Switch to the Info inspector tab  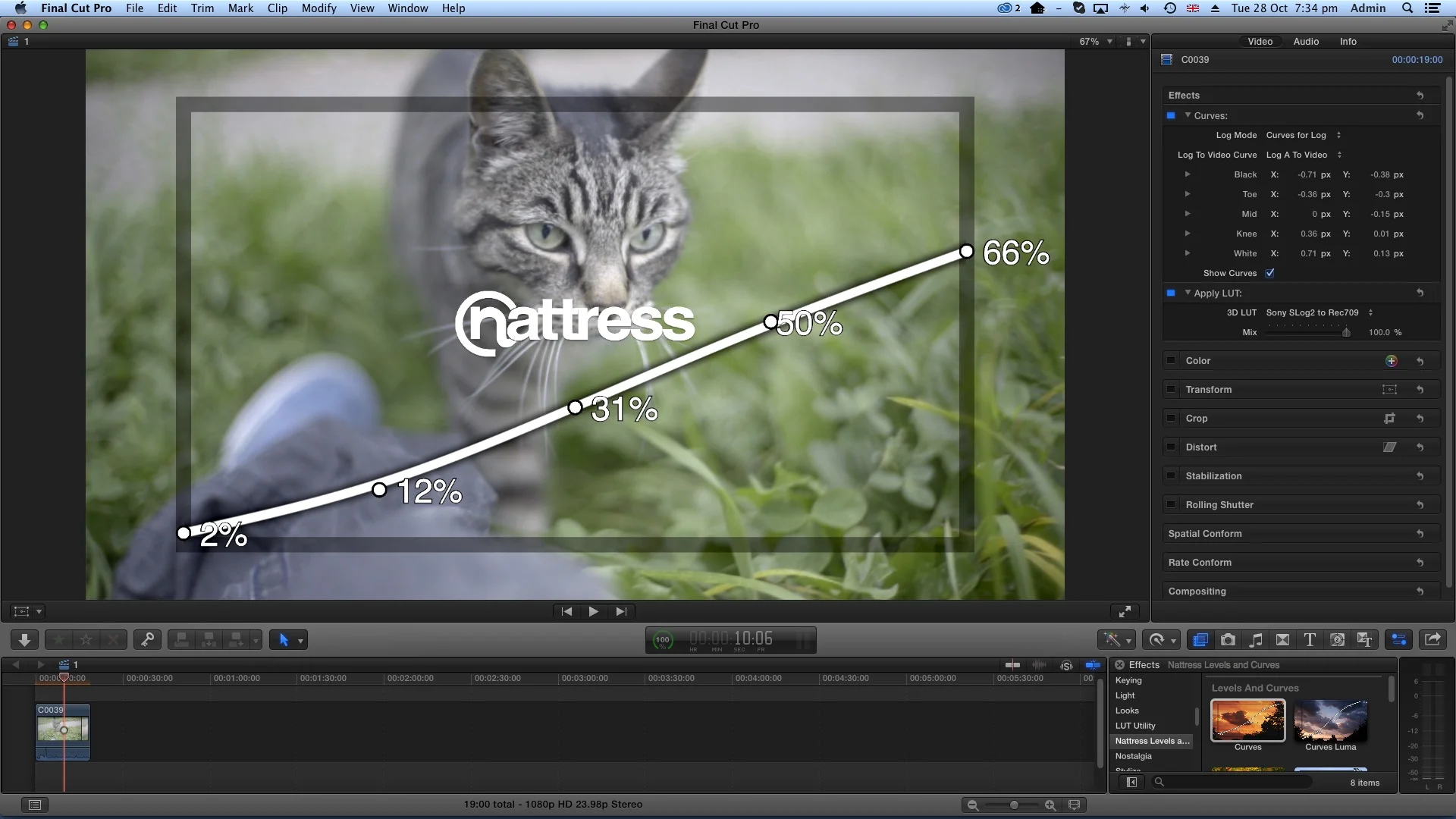point(1348,42)
